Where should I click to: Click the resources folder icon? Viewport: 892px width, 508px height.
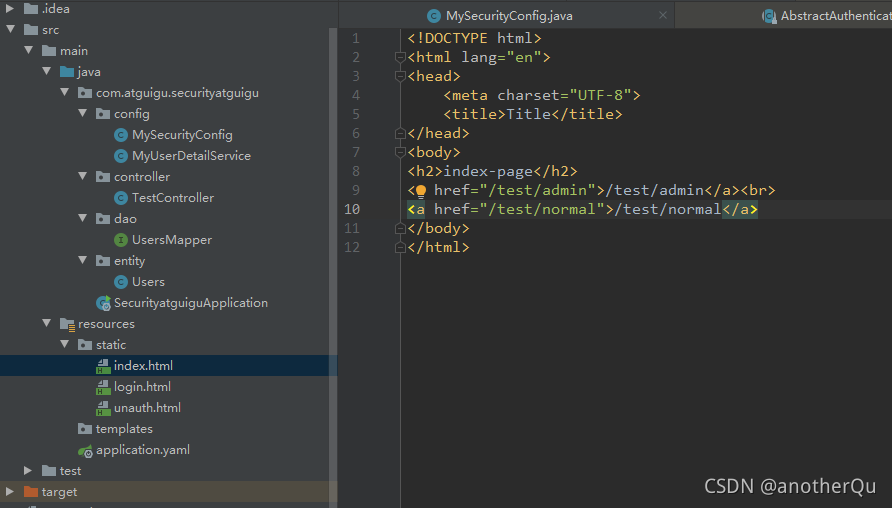67,324
